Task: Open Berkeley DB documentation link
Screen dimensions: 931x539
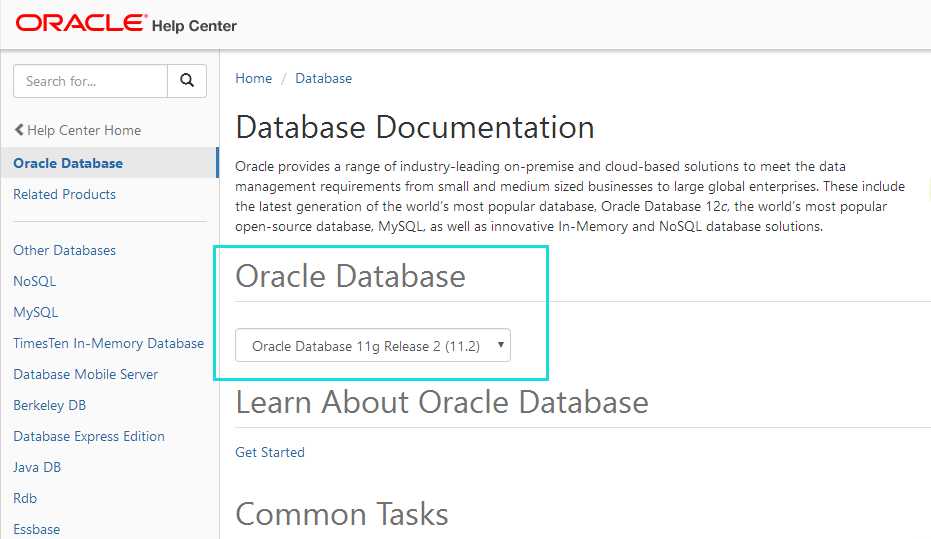Action: 49,405
